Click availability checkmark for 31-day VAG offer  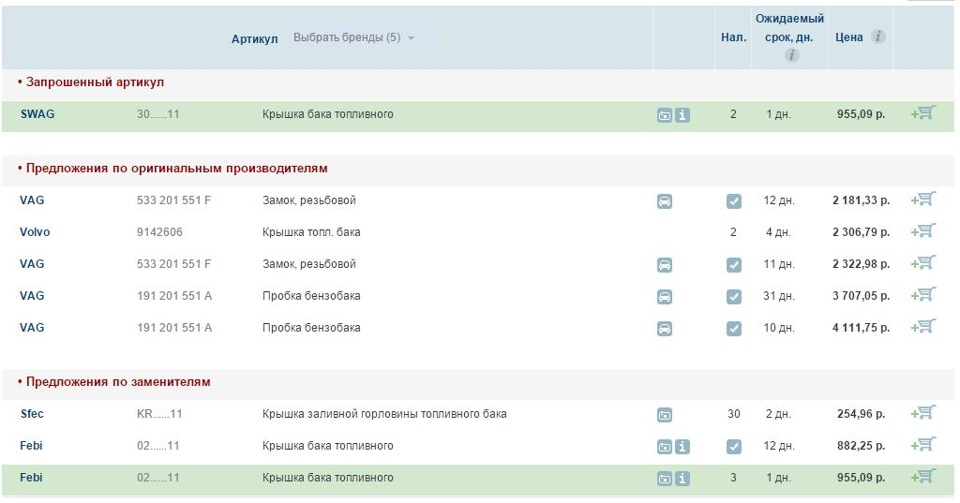click(734, 297)
